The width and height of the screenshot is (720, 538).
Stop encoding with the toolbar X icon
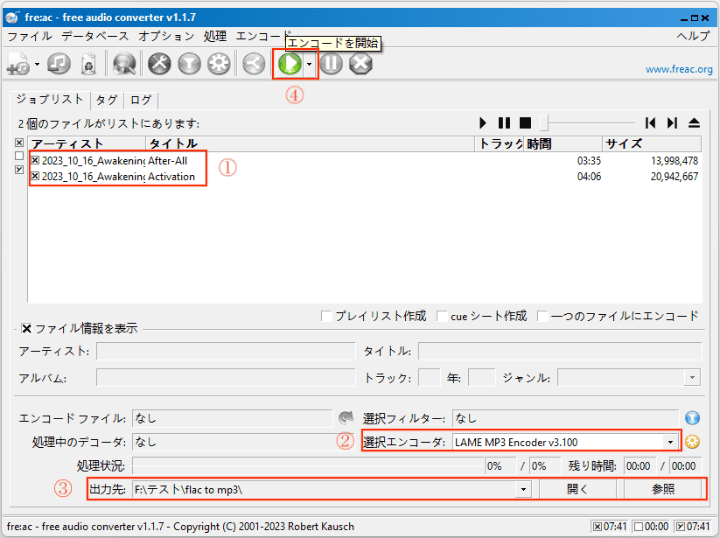click(x=360, y=64)
